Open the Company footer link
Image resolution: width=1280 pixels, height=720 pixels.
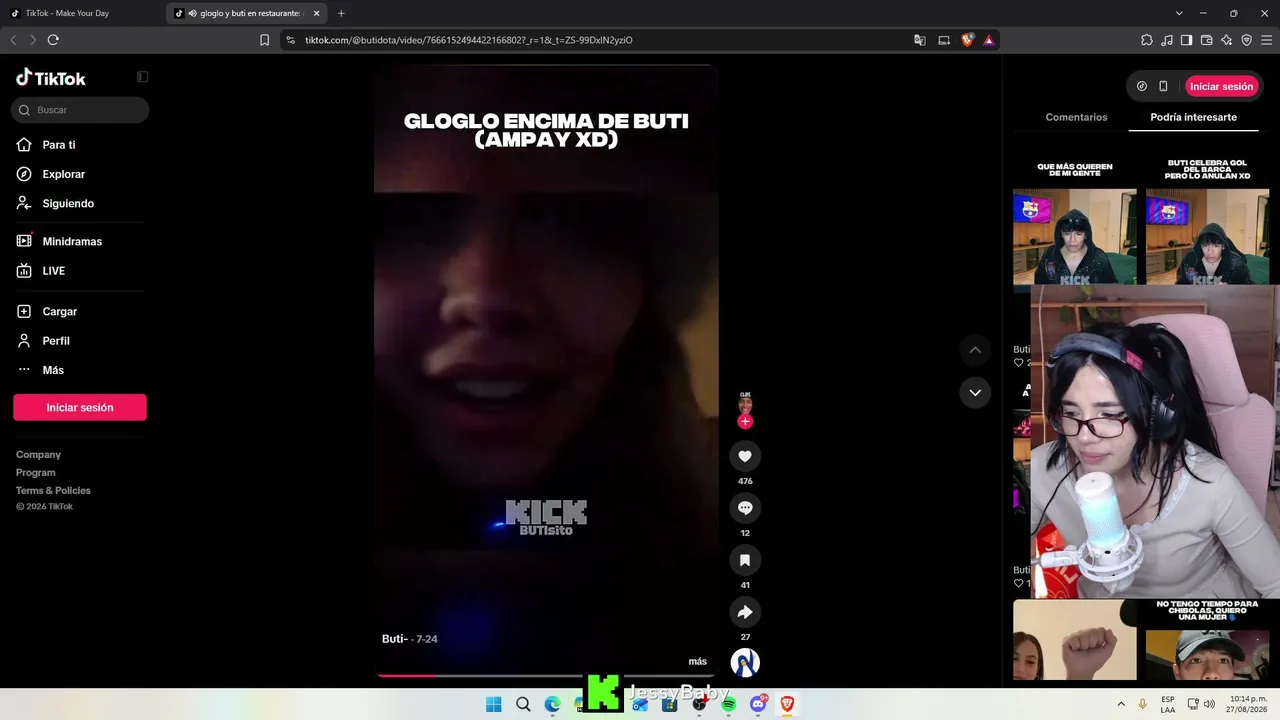pos(38,455)
